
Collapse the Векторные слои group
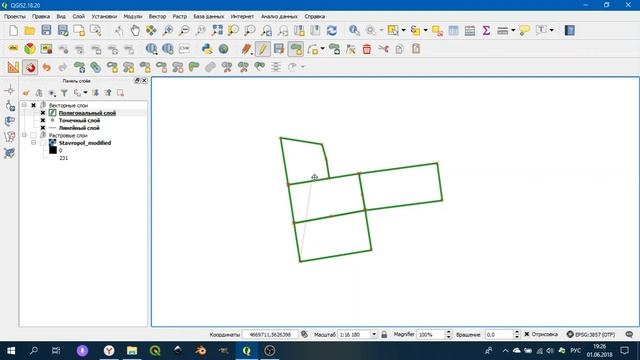point(24,105)
